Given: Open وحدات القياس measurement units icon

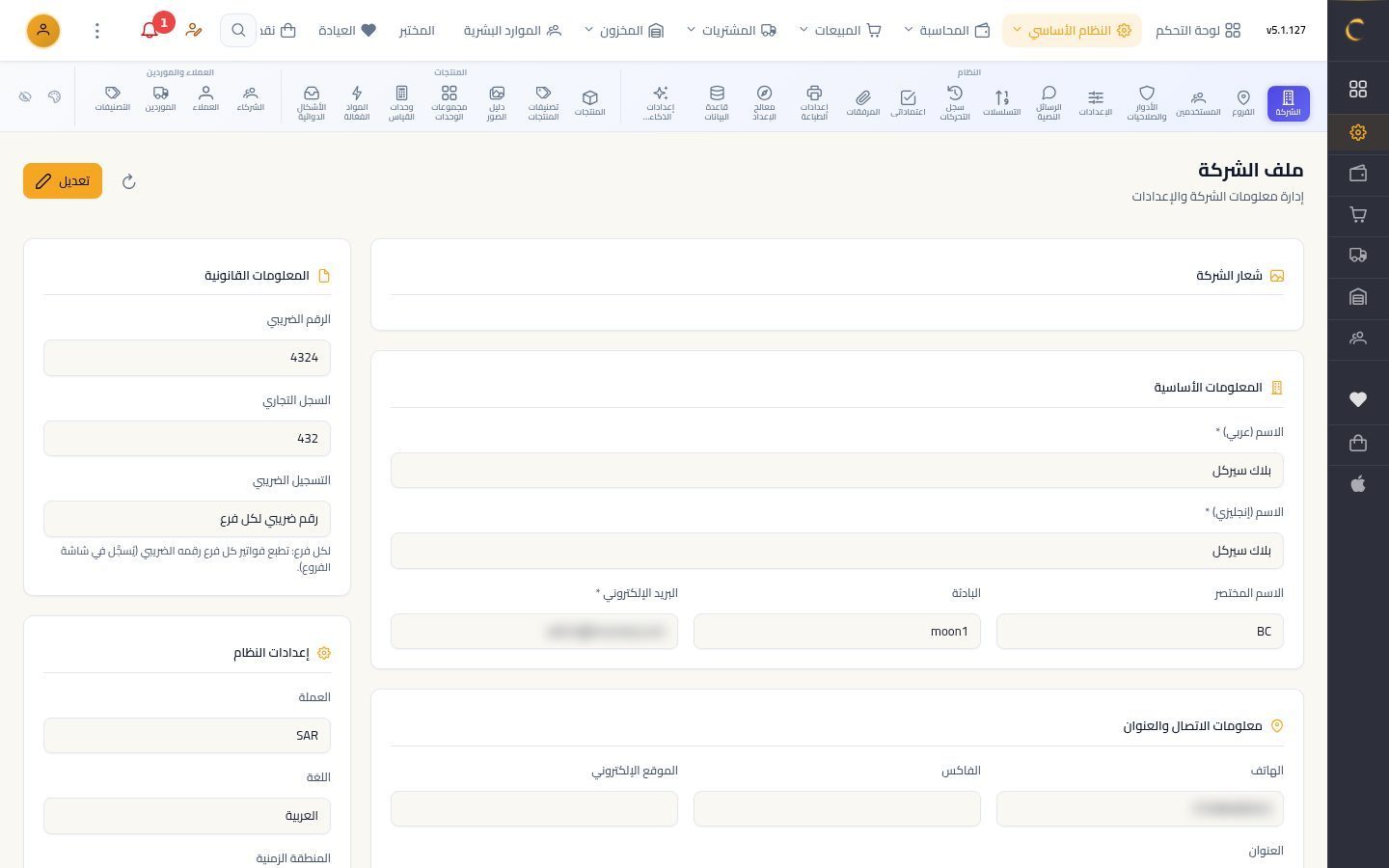Looking at the screenshot, I should click(401, 102).
